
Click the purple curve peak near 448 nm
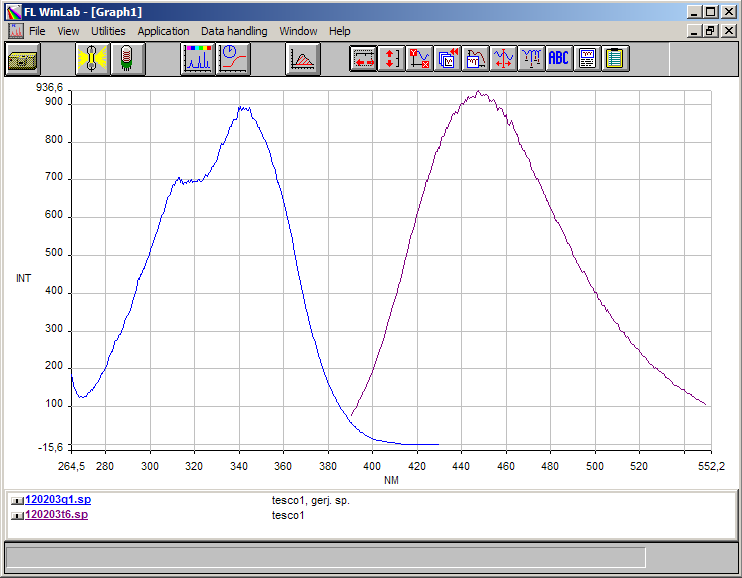479,93
